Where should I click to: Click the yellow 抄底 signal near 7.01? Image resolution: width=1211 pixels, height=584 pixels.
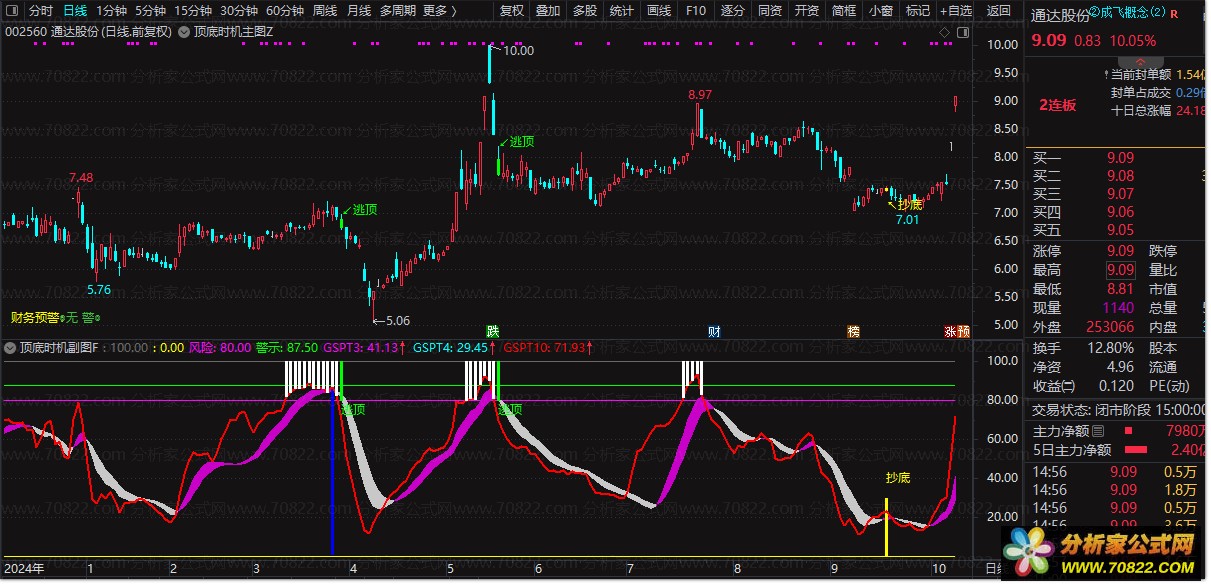click(909, 205)
